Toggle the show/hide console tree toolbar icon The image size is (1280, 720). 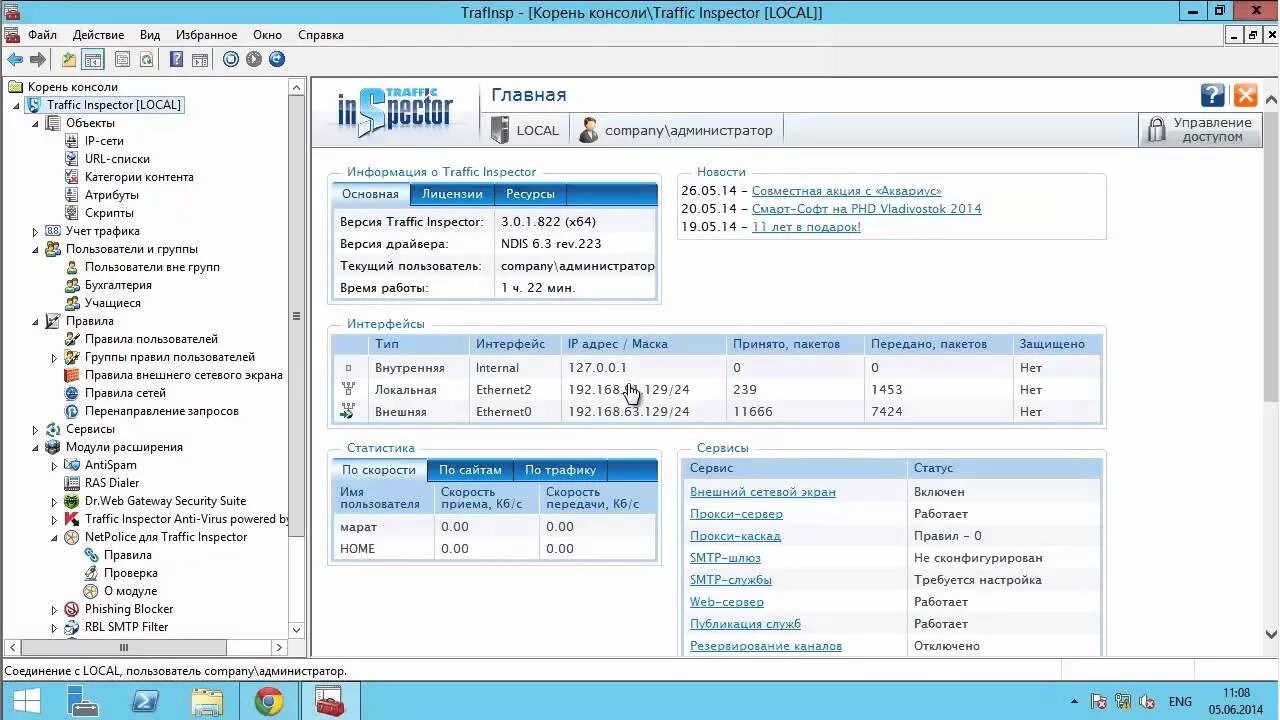(93, 60)
